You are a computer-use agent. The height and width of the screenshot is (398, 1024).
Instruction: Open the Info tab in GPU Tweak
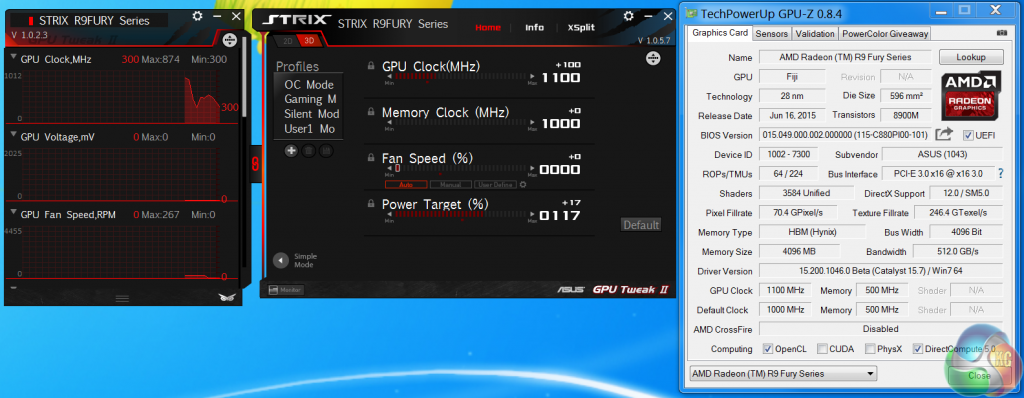click(x=534, y=27)
